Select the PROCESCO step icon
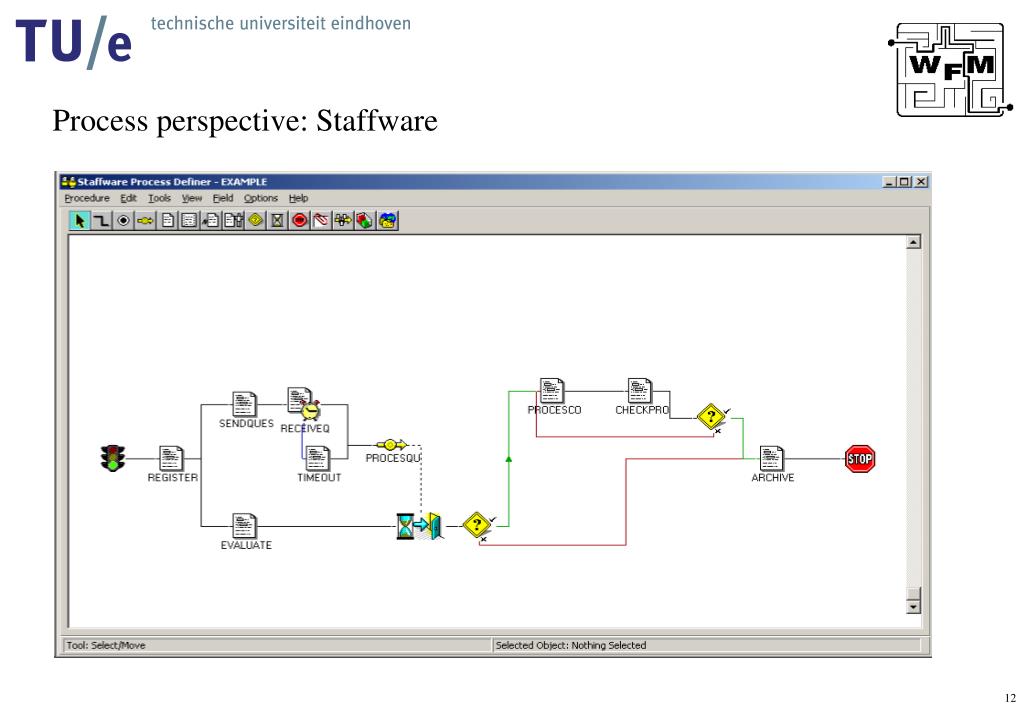The height and width of the screenshot is (708, 1023). 551,391
